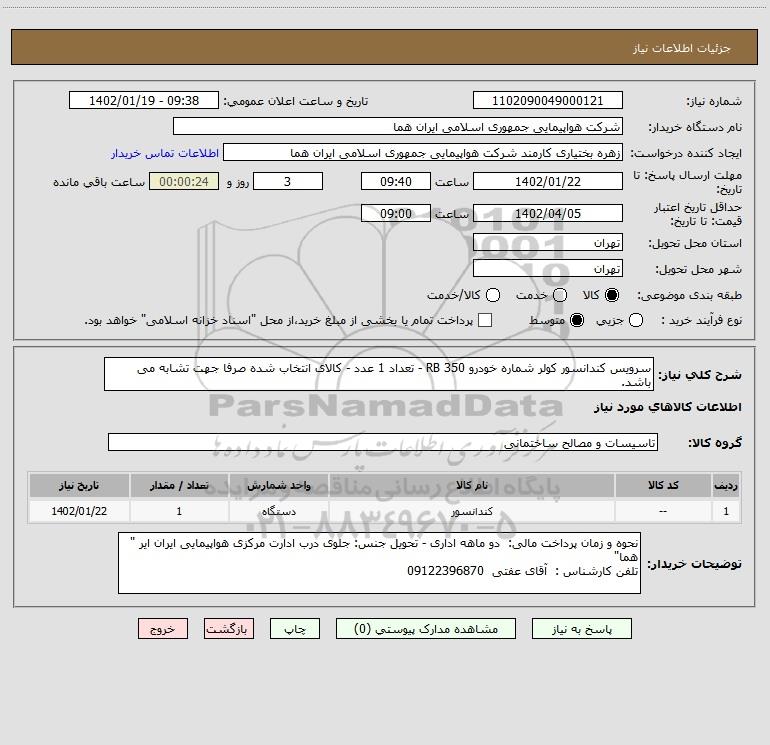Click the نام دستگاه خریدار field
The width and height of the screenshot is (770, 745).
tap(398, 127)
